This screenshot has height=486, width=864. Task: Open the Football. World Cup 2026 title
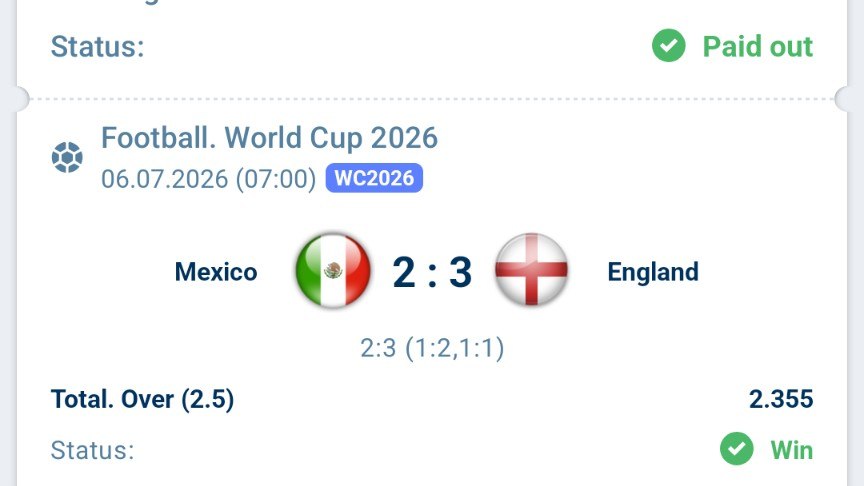(x=269, y=138)
